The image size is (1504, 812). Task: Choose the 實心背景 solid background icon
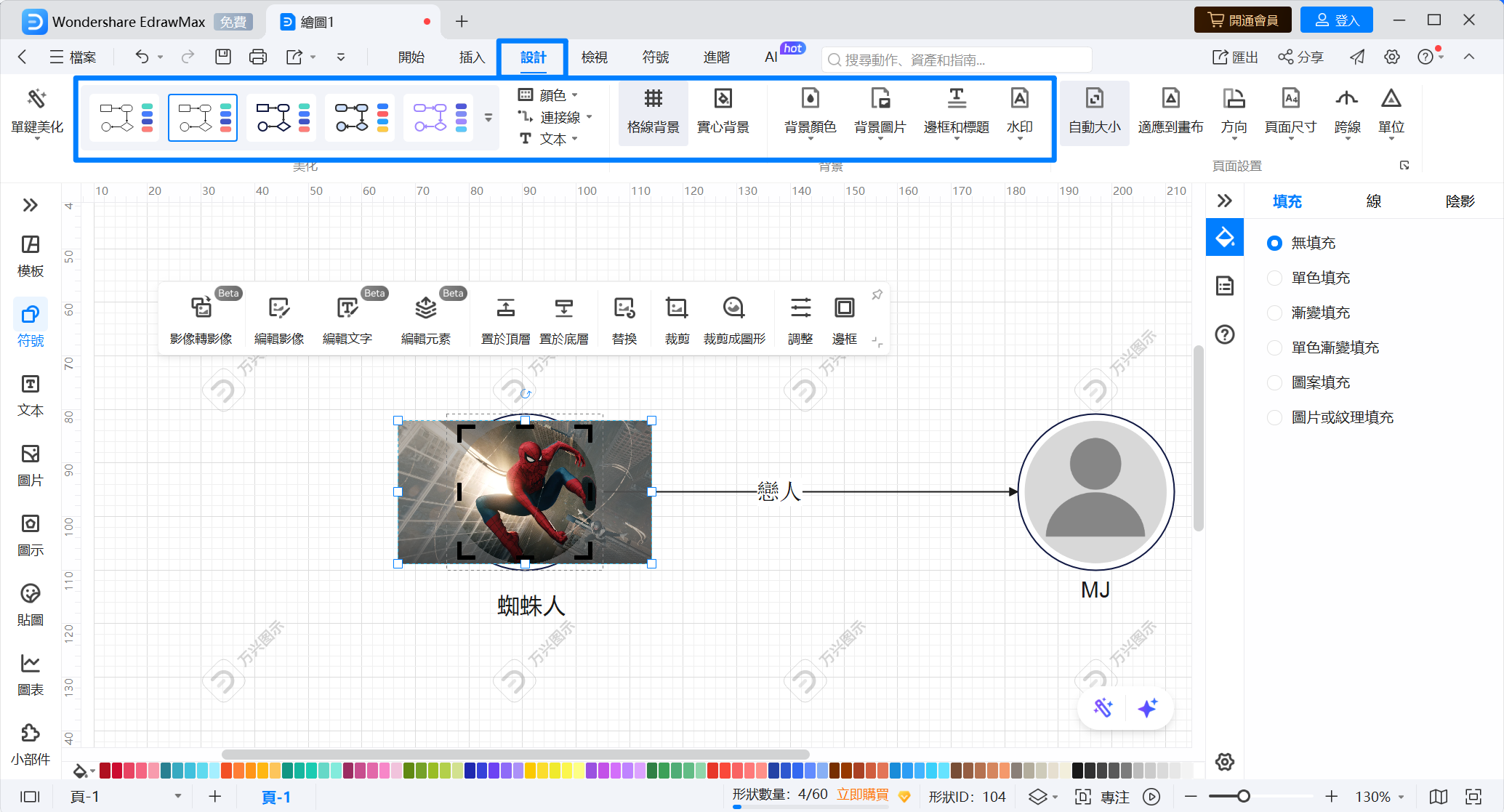723,112
